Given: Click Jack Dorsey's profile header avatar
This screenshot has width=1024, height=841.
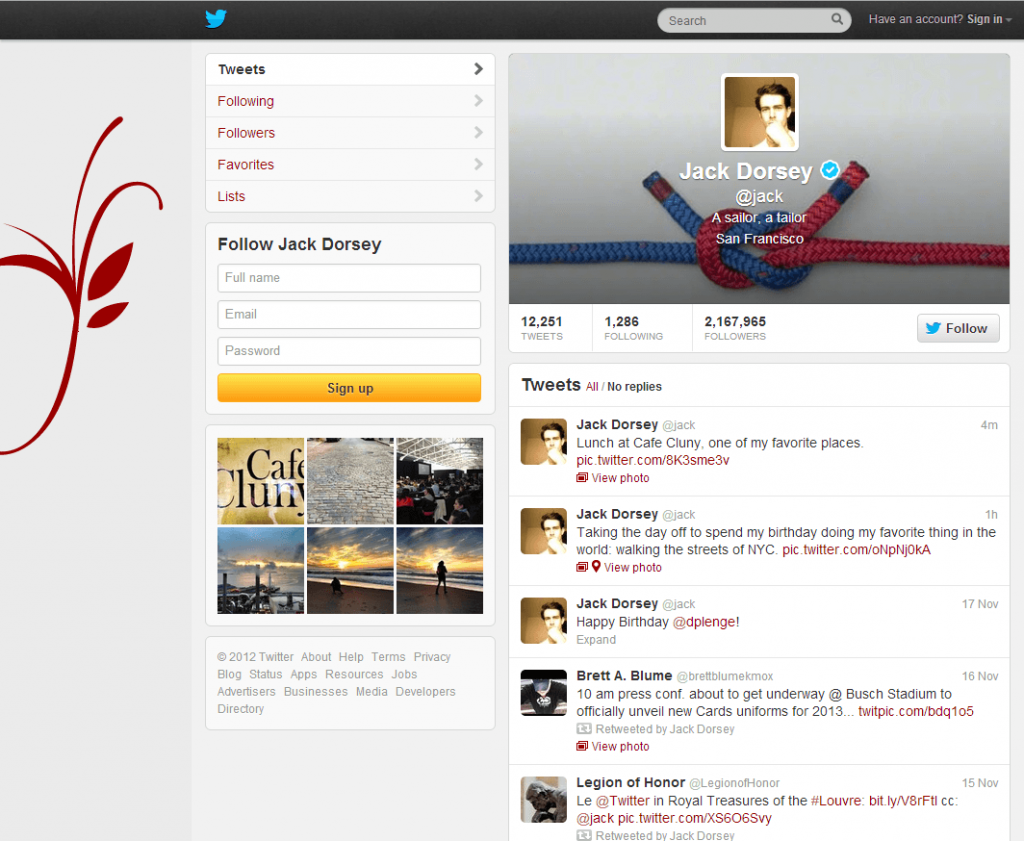Looking at the screenshot, I should [x=760, y=112].
